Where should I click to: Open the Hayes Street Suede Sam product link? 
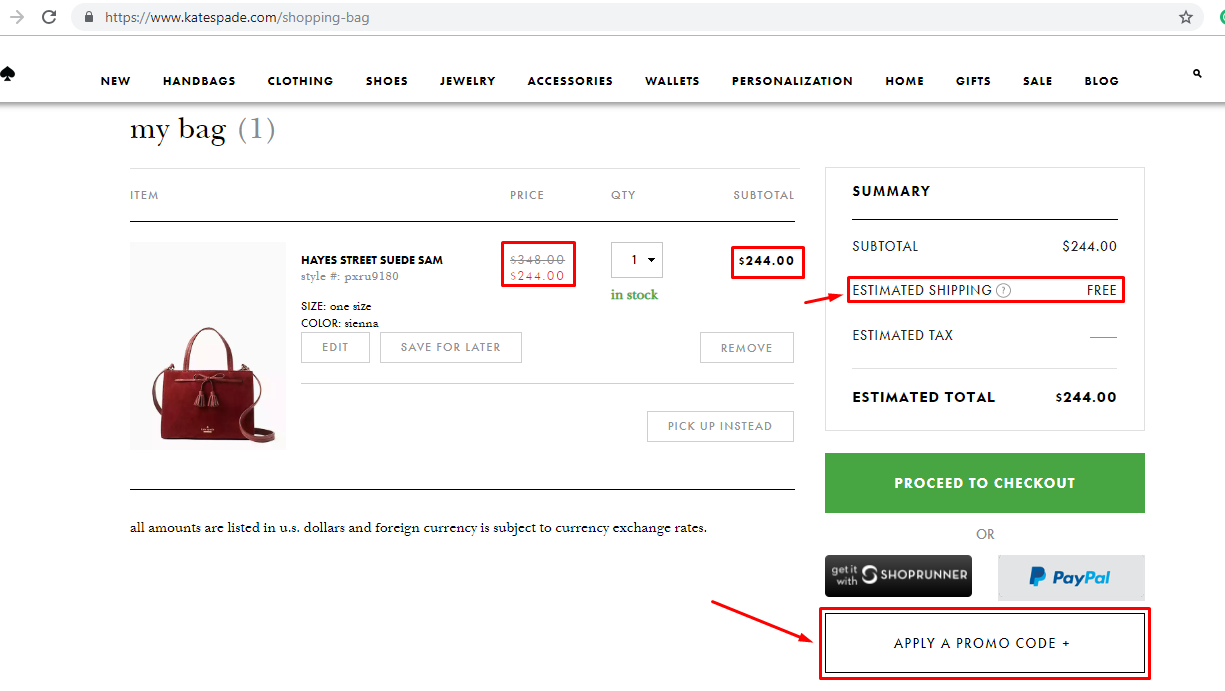[x=372, y=260]
